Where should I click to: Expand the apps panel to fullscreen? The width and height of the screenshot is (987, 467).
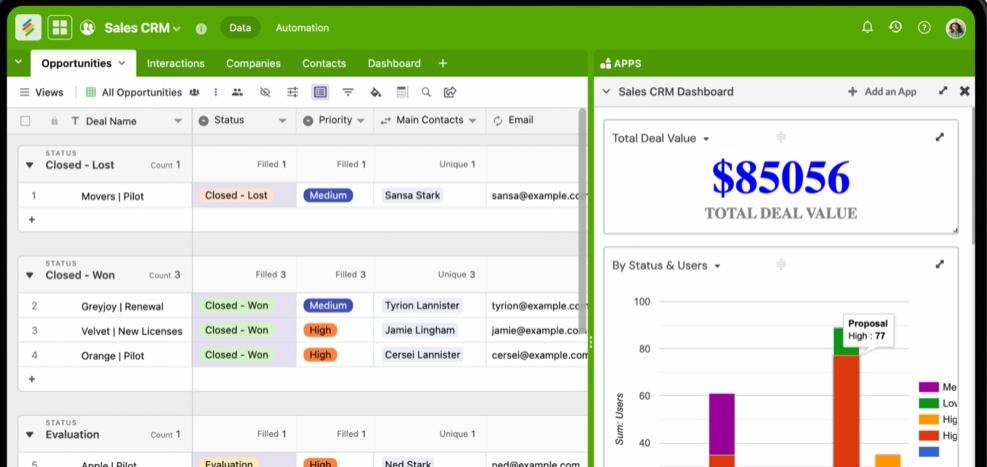tap(943, 91)
